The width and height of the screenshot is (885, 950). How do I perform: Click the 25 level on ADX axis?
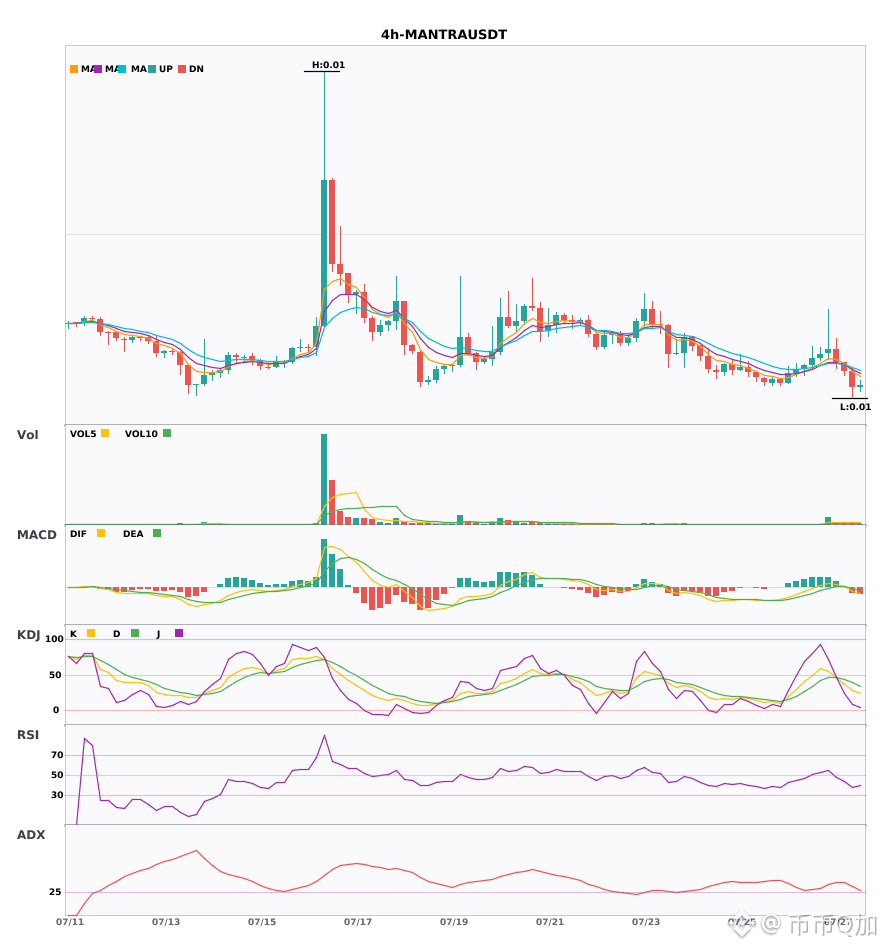tap(55, 892)
